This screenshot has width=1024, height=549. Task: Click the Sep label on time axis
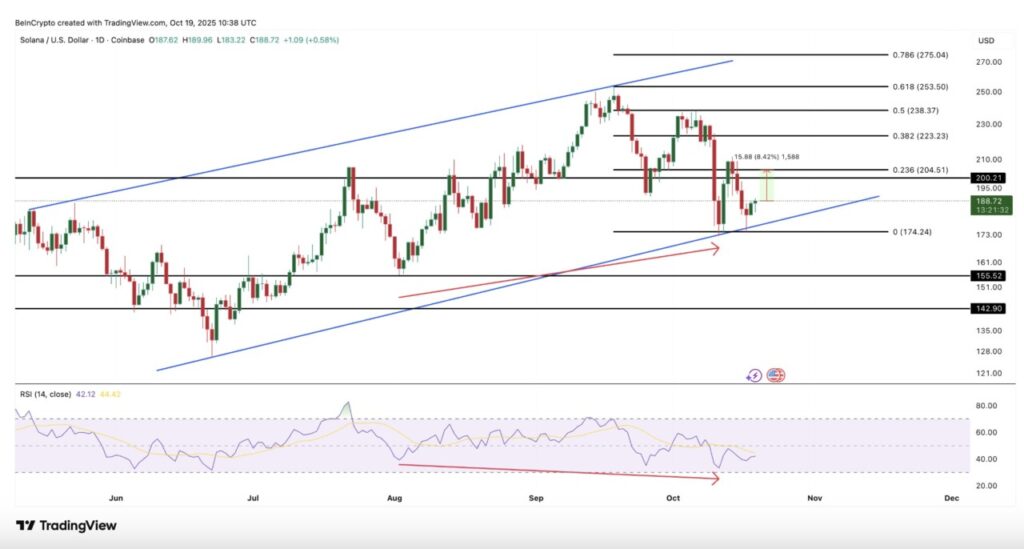pos(537,497)
